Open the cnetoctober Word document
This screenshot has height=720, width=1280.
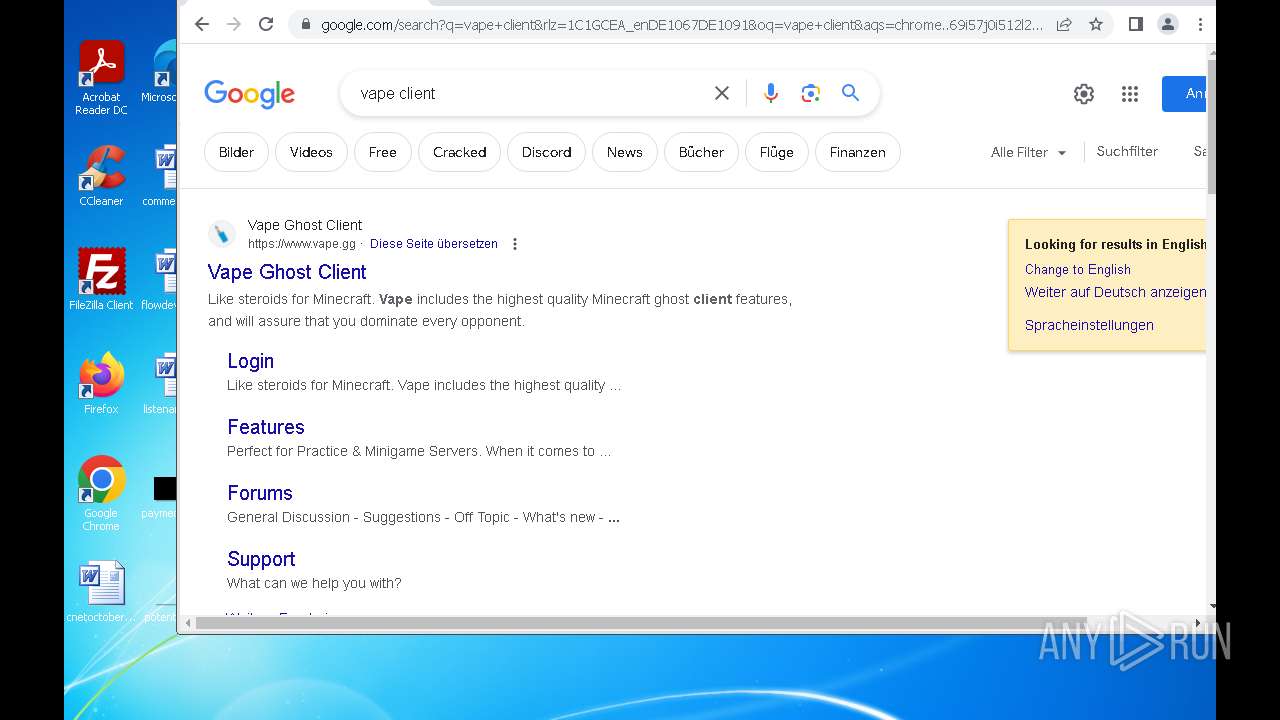pos(101,592)
